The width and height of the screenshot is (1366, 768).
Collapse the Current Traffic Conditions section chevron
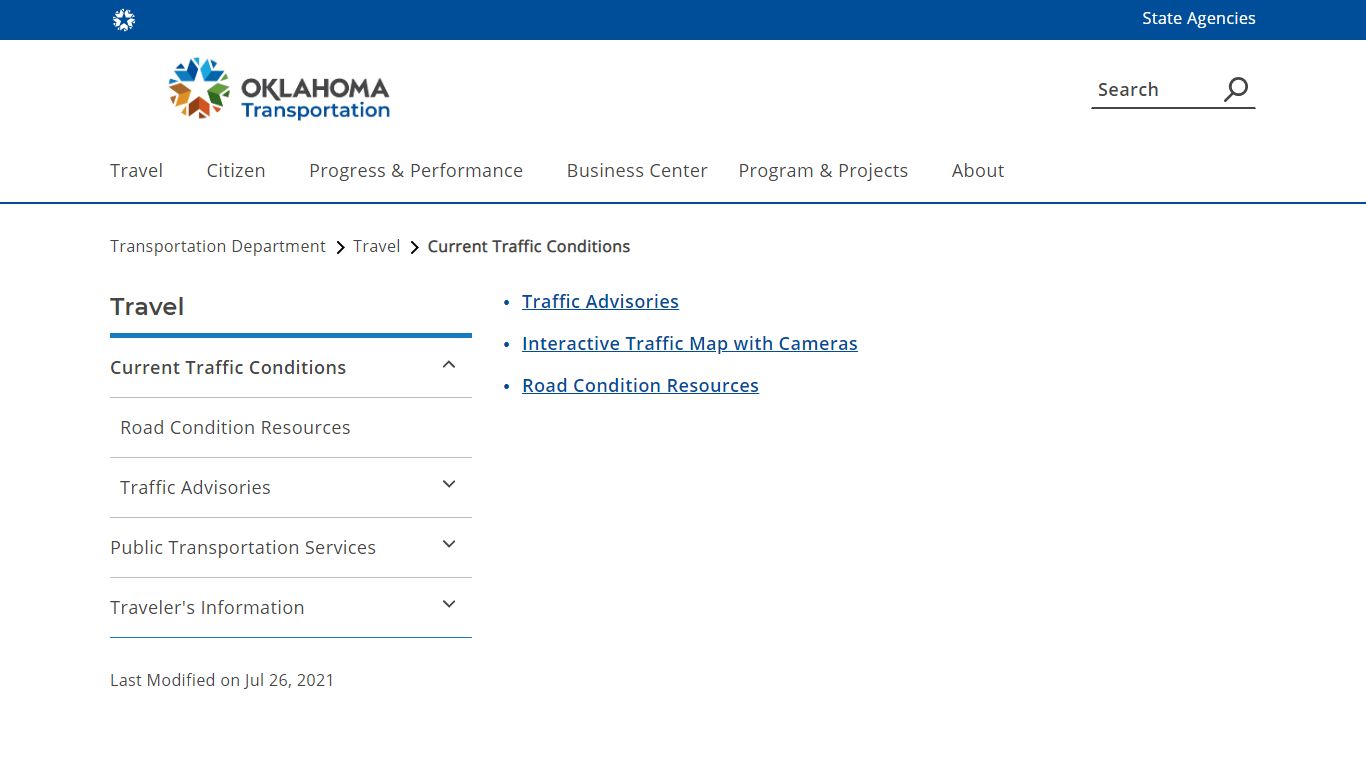pos(449,365)
